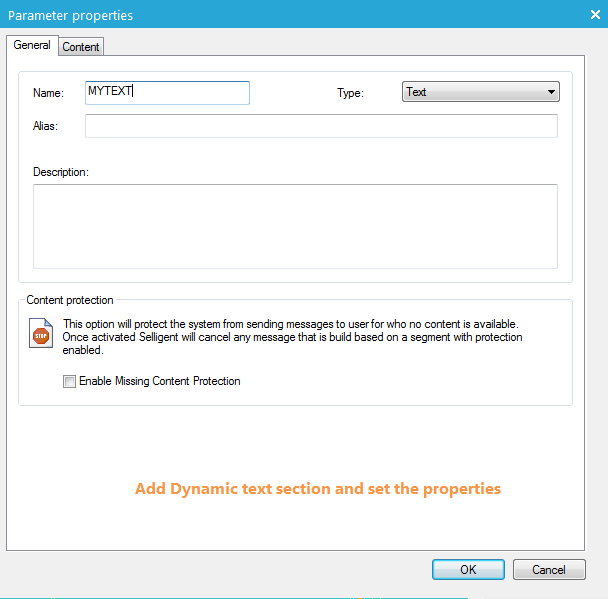This screenshot has width=608, height=599.
Task: Select the General tab
Action: [x=32, y=45]
